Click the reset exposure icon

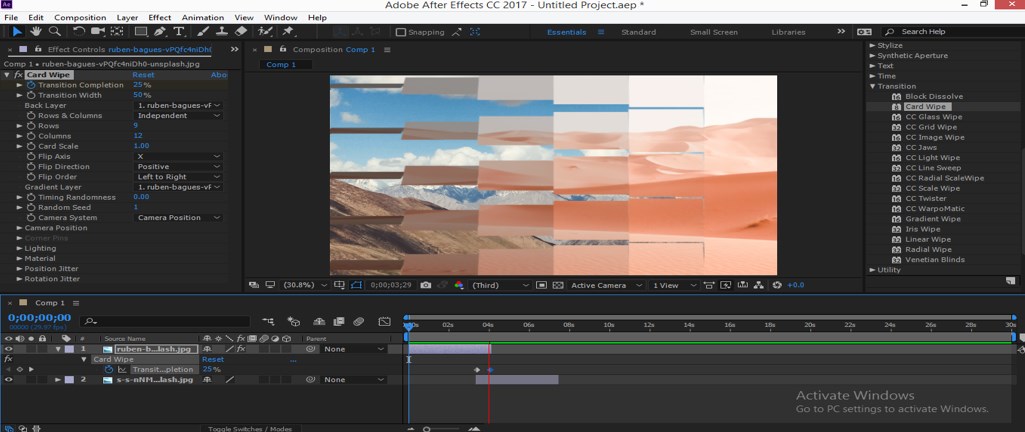pyautogui.click(x=777, y=285)
